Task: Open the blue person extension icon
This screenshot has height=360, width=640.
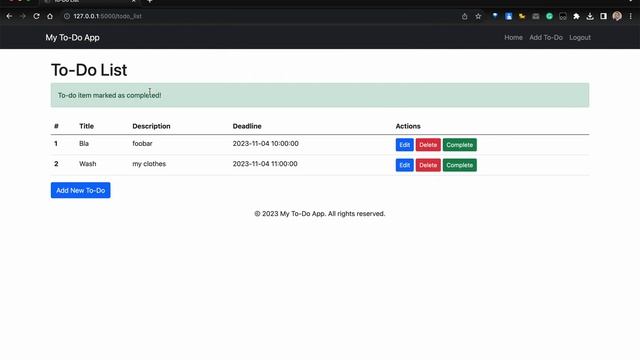Action: (509, 16)
